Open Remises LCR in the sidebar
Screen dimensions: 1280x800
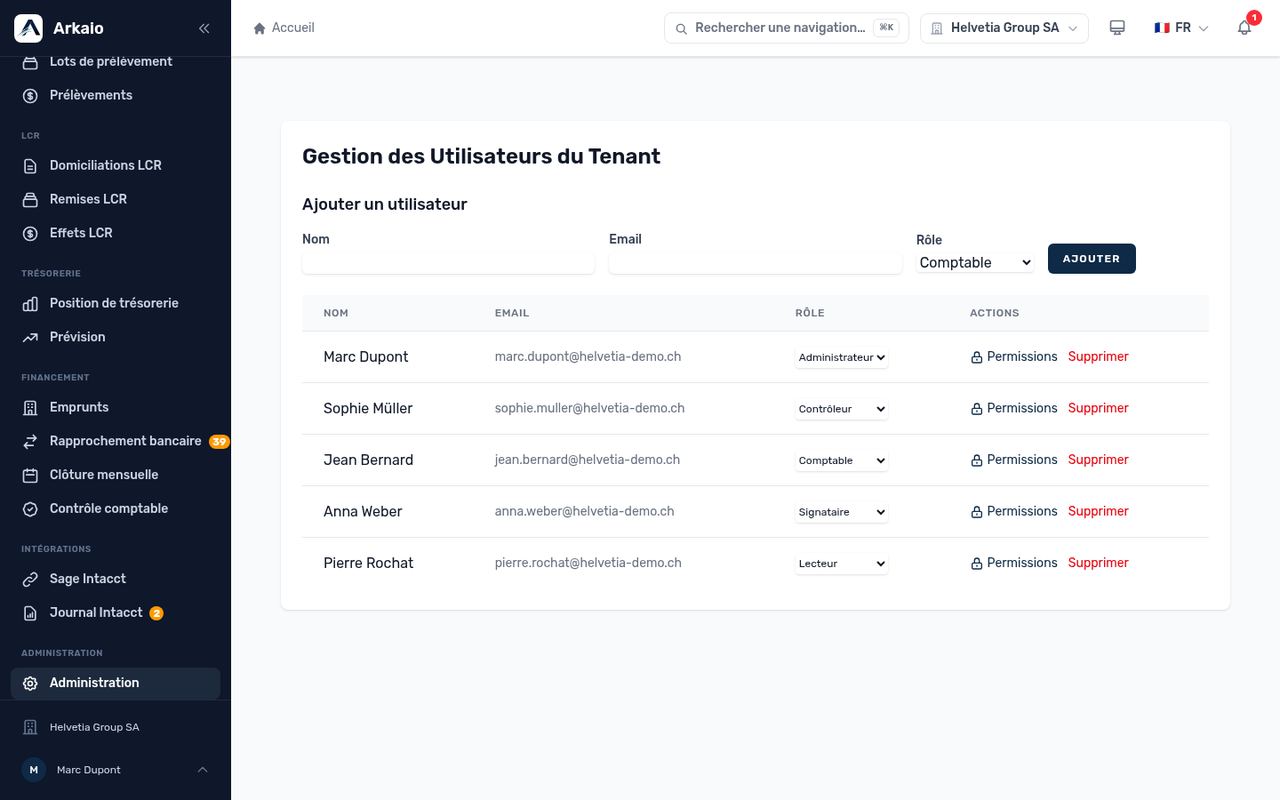(115, 199)
